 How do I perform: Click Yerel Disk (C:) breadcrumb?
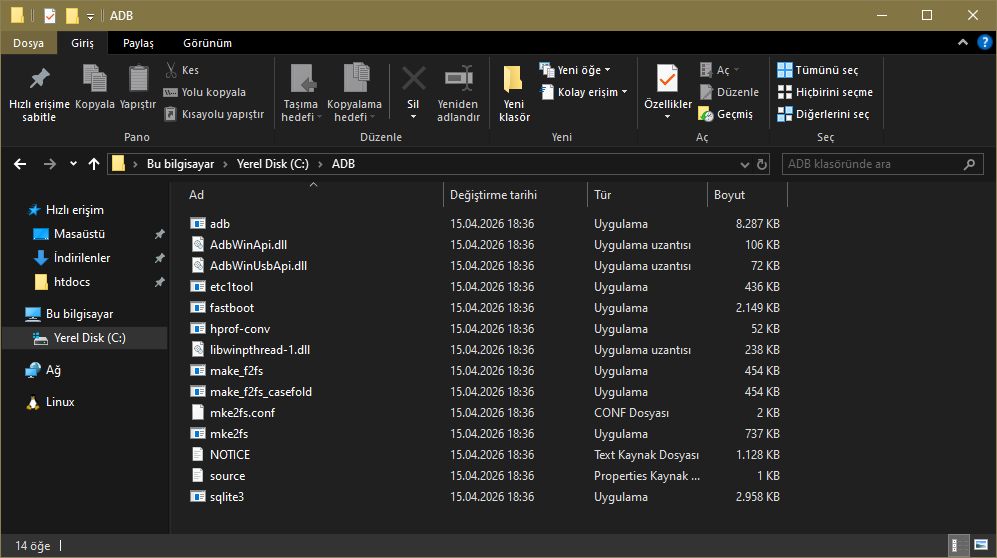[x=273, y=164]
